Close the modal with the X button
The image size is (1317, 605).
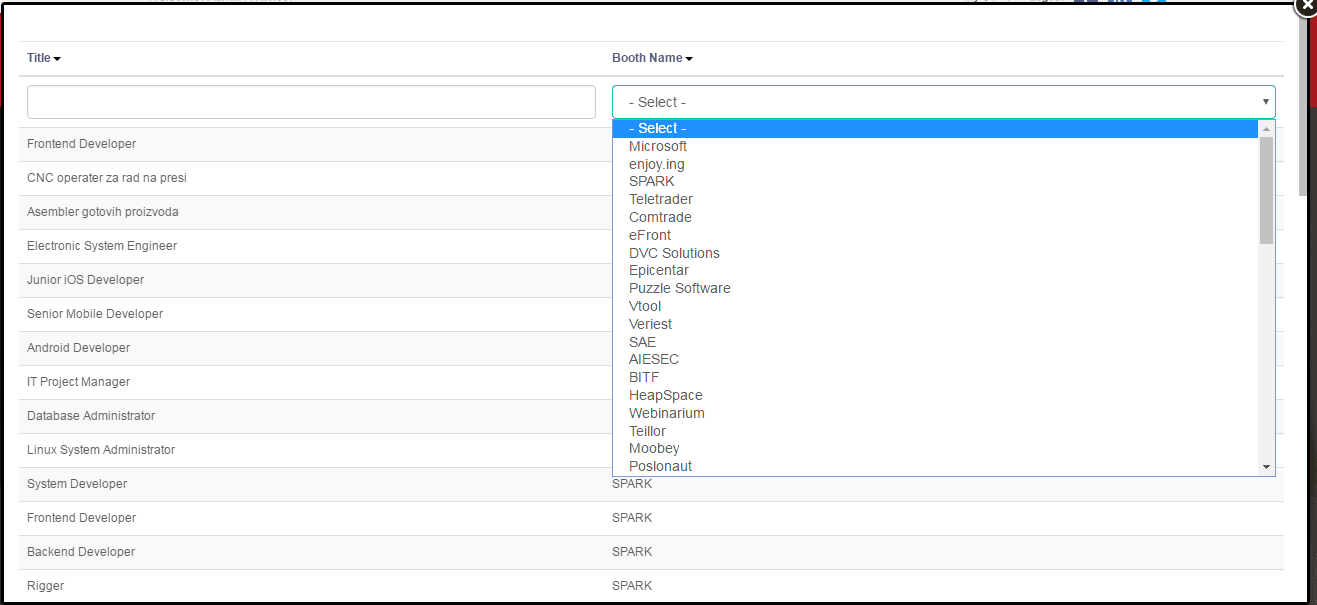pos(1306,6)
